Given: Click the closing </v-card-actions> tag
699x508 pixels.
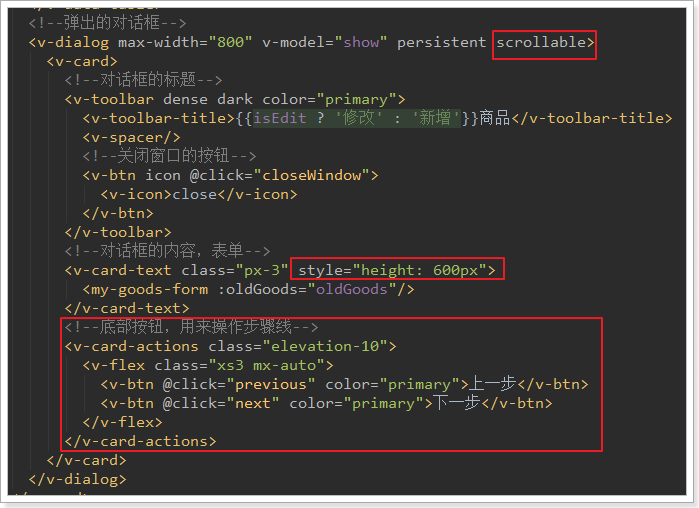Looking at the screenshot, I should point(140,442).
